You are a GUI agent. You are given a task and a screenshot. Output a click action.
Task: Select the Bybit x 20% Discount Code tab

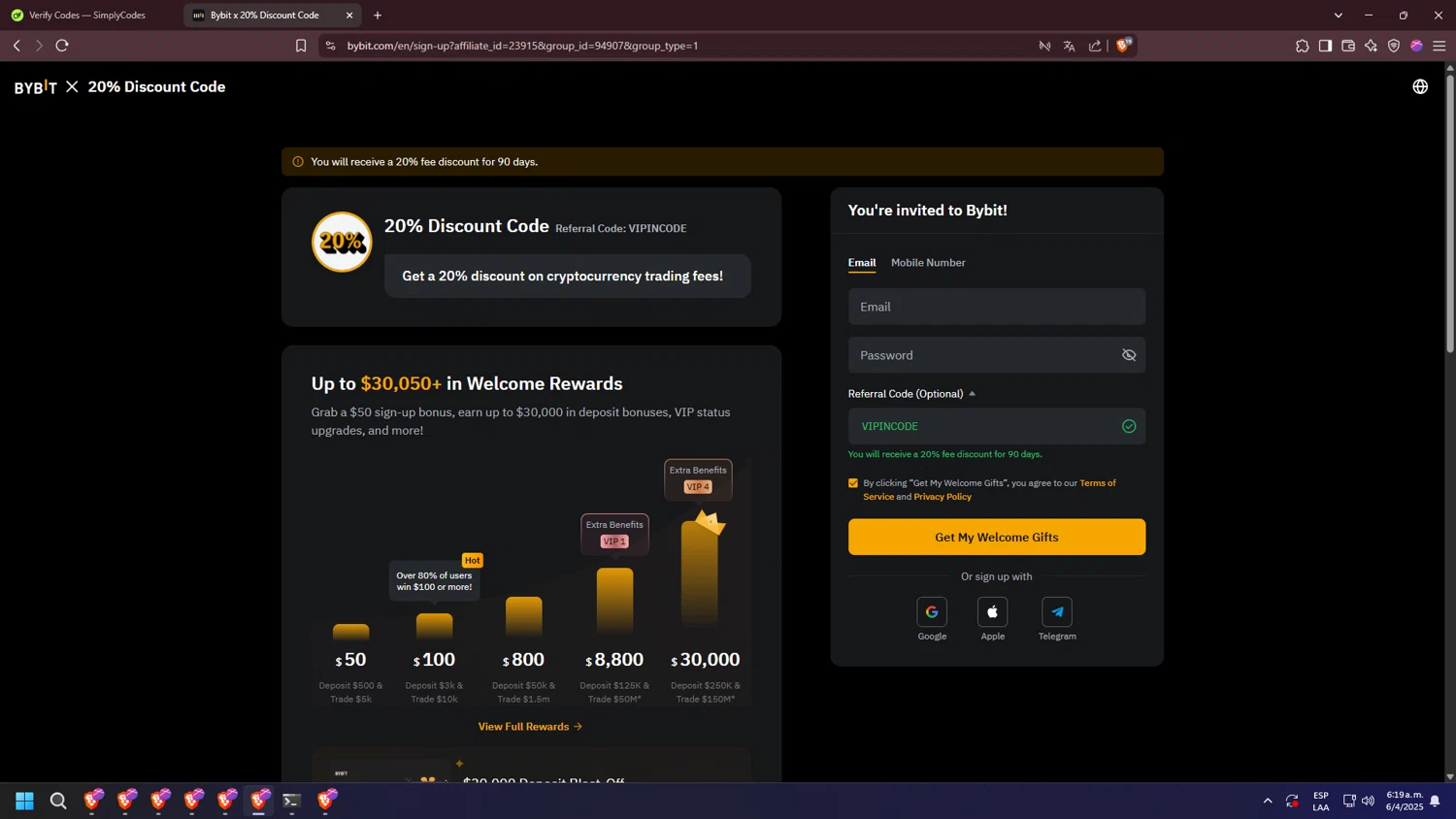tap(264, 16)
